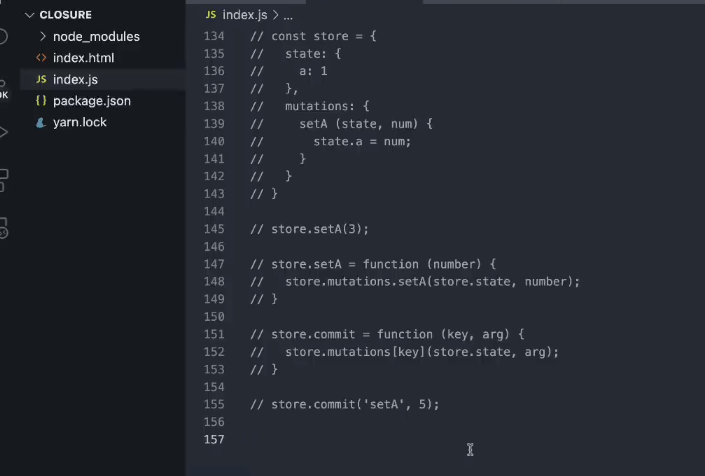Click the '// store.setA(3);' line

(309, 229)
